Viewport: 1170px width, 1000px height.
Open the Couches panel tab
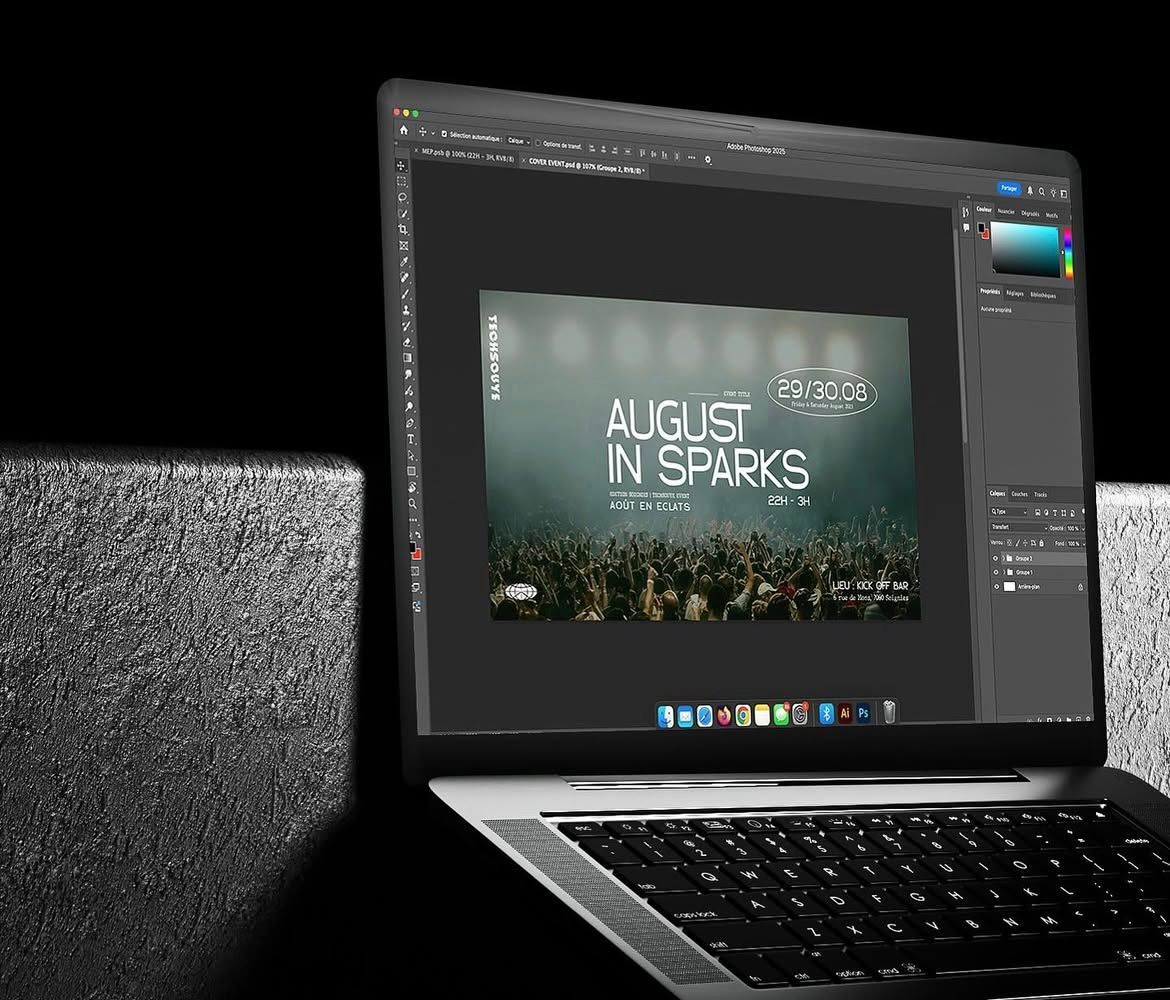point(1019,494)
